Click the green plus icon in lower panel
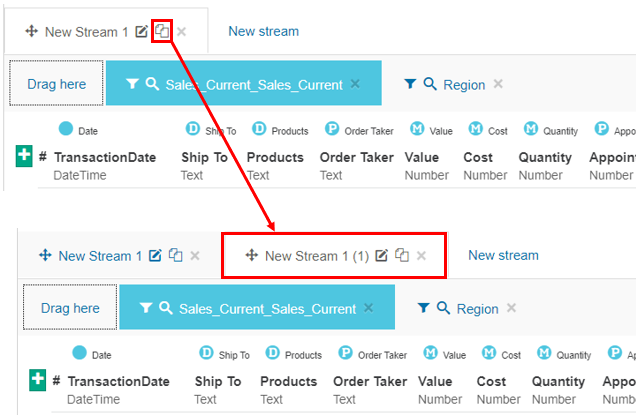Screen dimensions: 636x415 coord(38,380)
